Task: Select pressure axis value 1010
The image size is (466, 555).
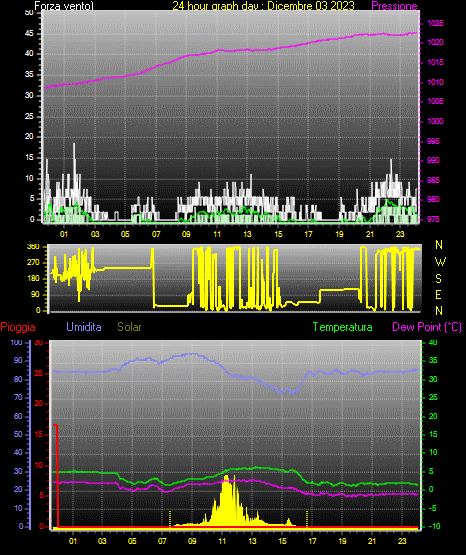Action: point(435,82)
